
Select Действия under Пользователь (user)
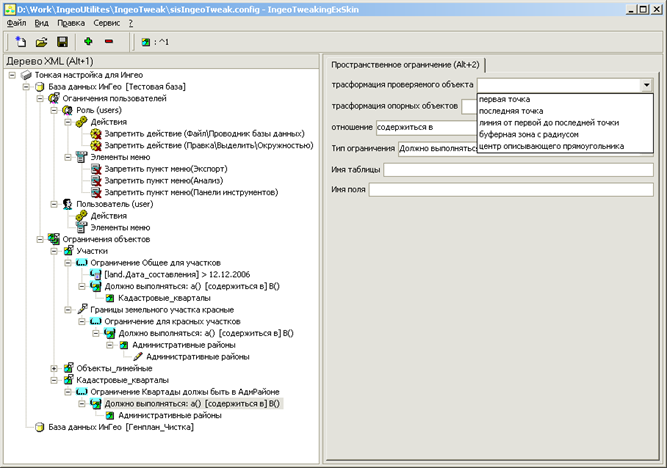[108, 216]
